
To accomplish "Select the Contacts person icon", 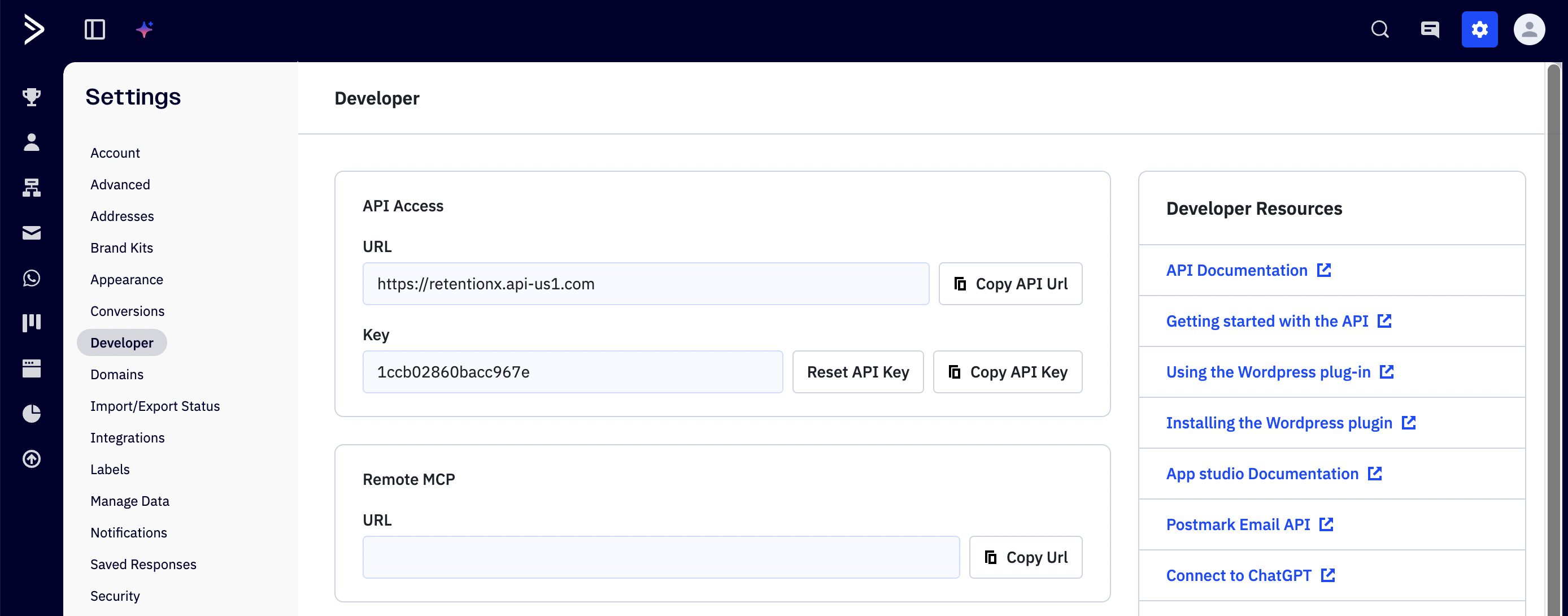I will [31, 142].
